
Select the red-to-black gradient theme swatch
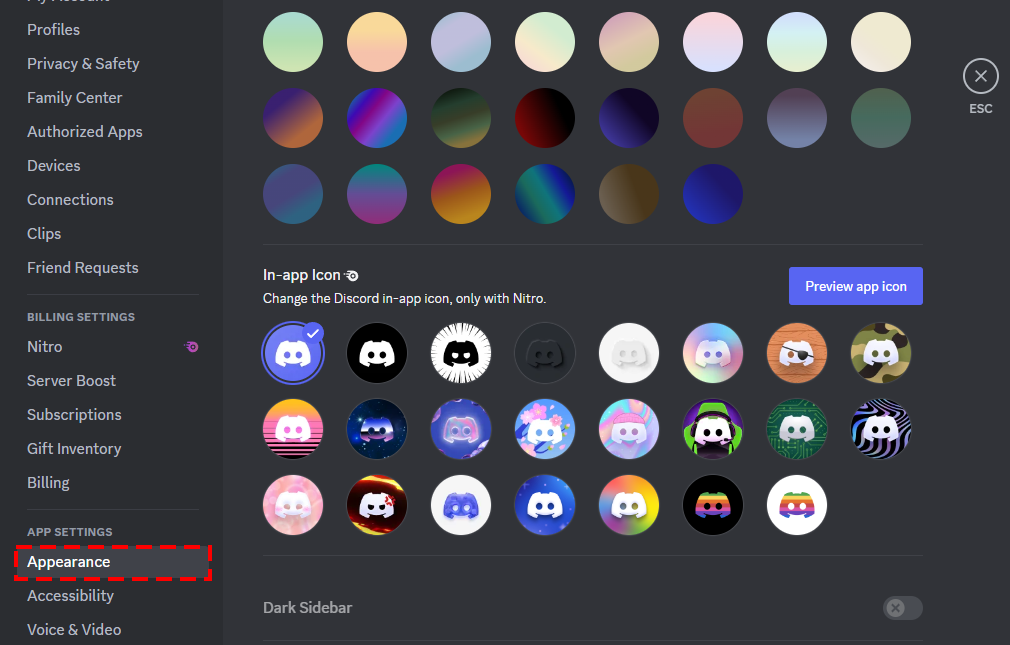pos(545,117)
